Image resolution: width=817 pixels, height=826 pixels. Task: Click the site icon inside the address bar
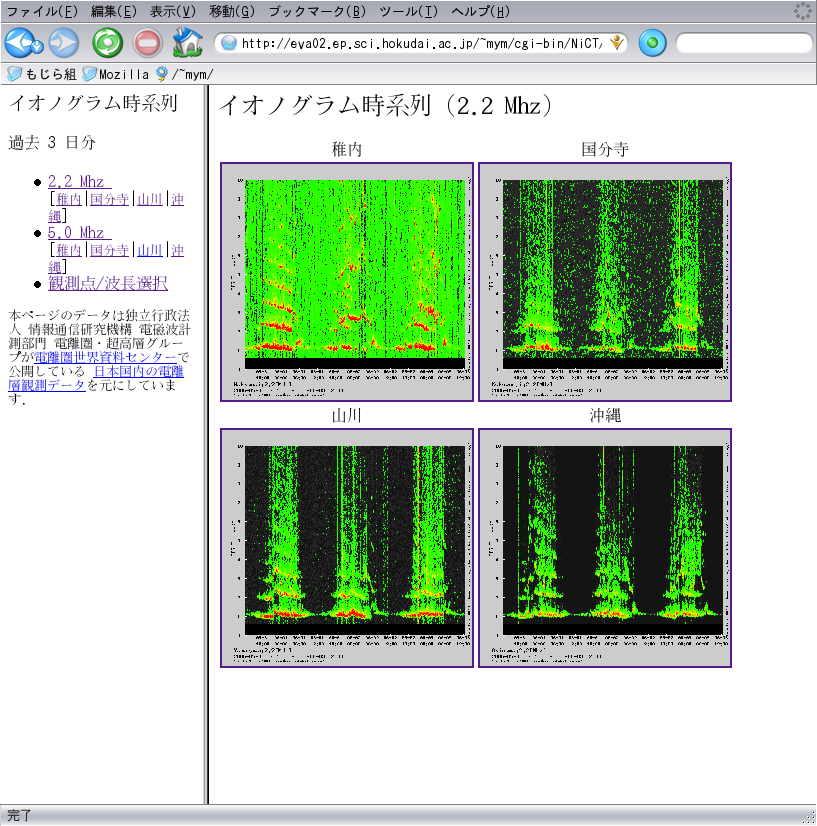(x=229, y=43)
